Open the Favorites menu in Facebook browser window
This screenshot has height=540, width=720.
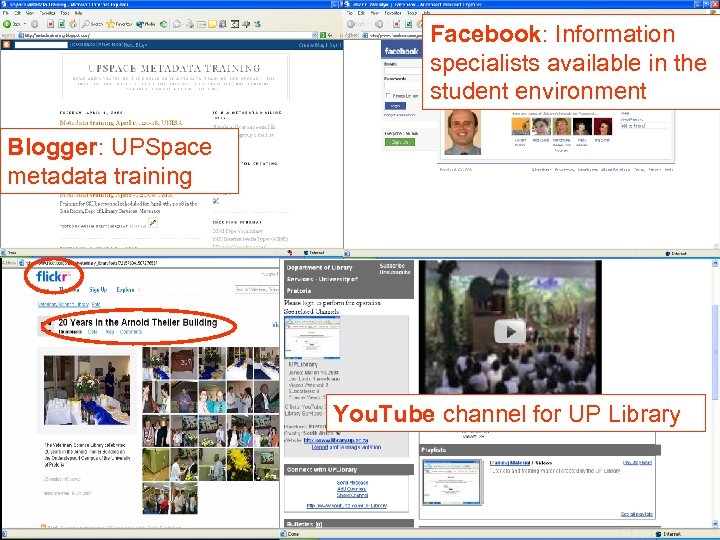[x=393, y=13]
